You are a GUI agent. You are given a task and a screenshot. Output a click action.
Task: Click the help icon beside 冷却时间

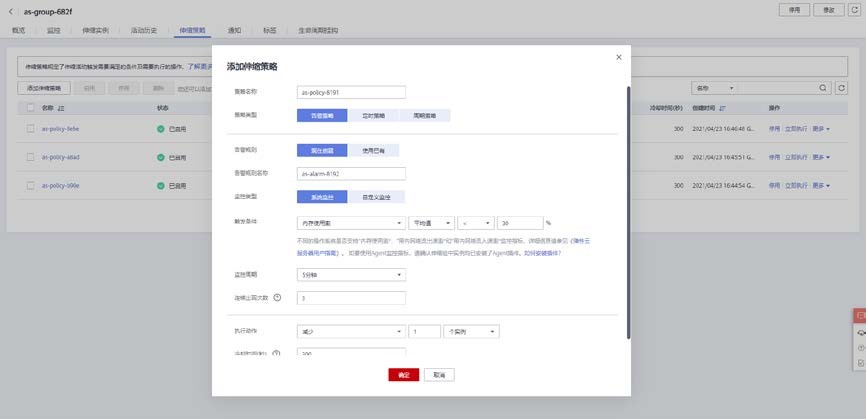[276, 353]
